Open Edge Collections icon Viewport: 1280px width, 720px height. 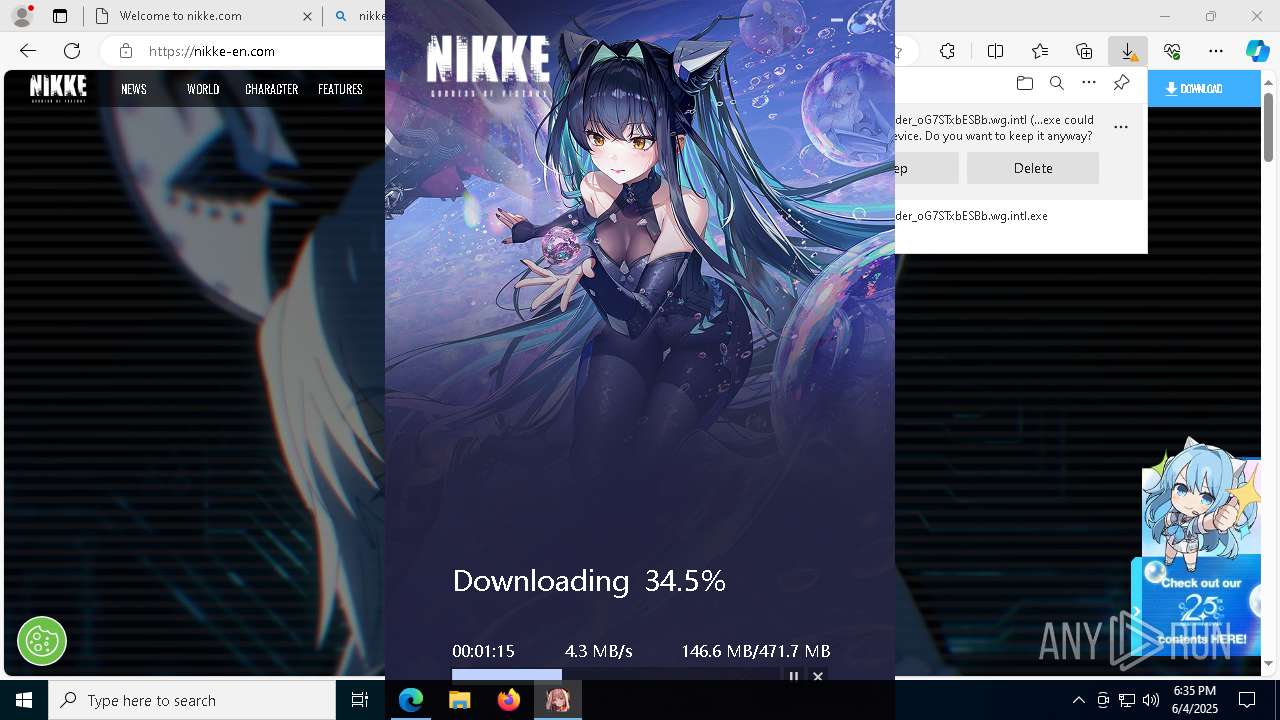coord(1084,51)
